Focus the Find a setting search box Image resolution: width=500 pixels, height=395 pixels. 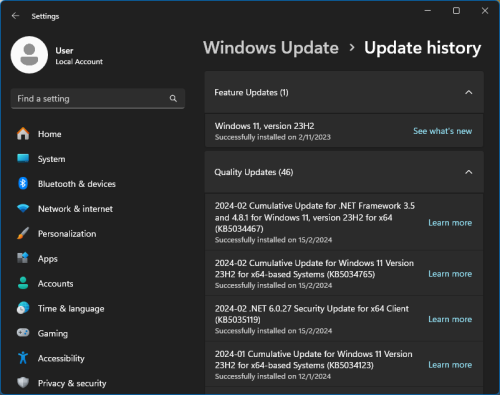pos(98,98)
